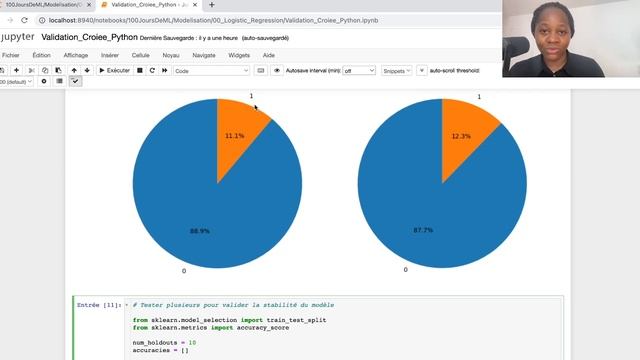Expand the dropdown arrow next to Snippets

click(422, 71)
